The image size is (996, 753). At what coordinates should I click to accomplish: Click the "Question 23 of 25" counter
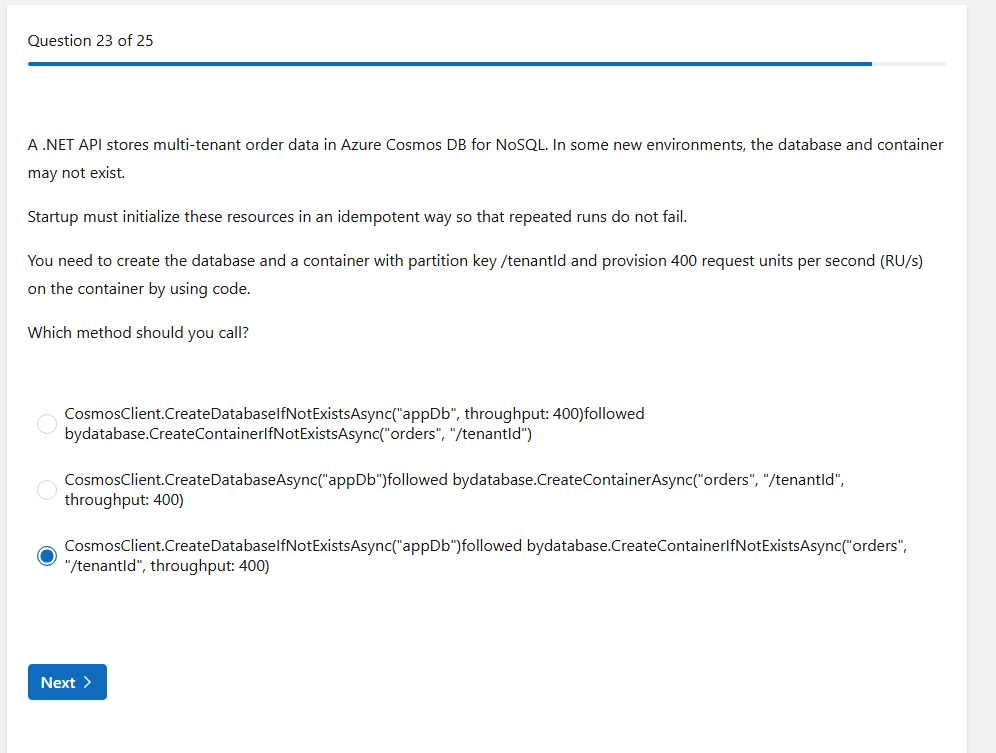coord(91,41)
